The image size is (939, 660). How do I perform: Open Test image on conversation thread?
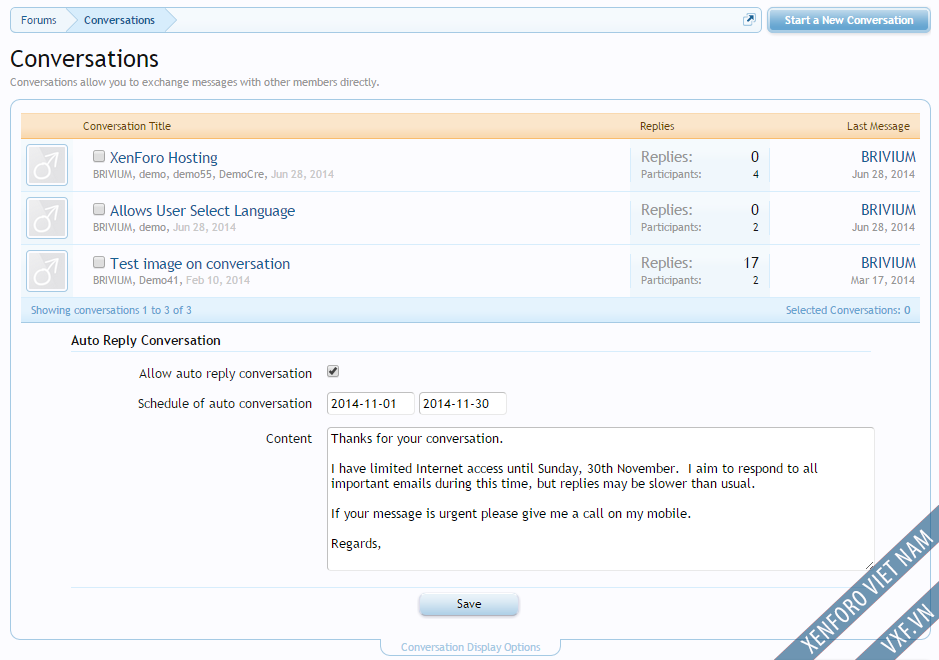point(200,264)
